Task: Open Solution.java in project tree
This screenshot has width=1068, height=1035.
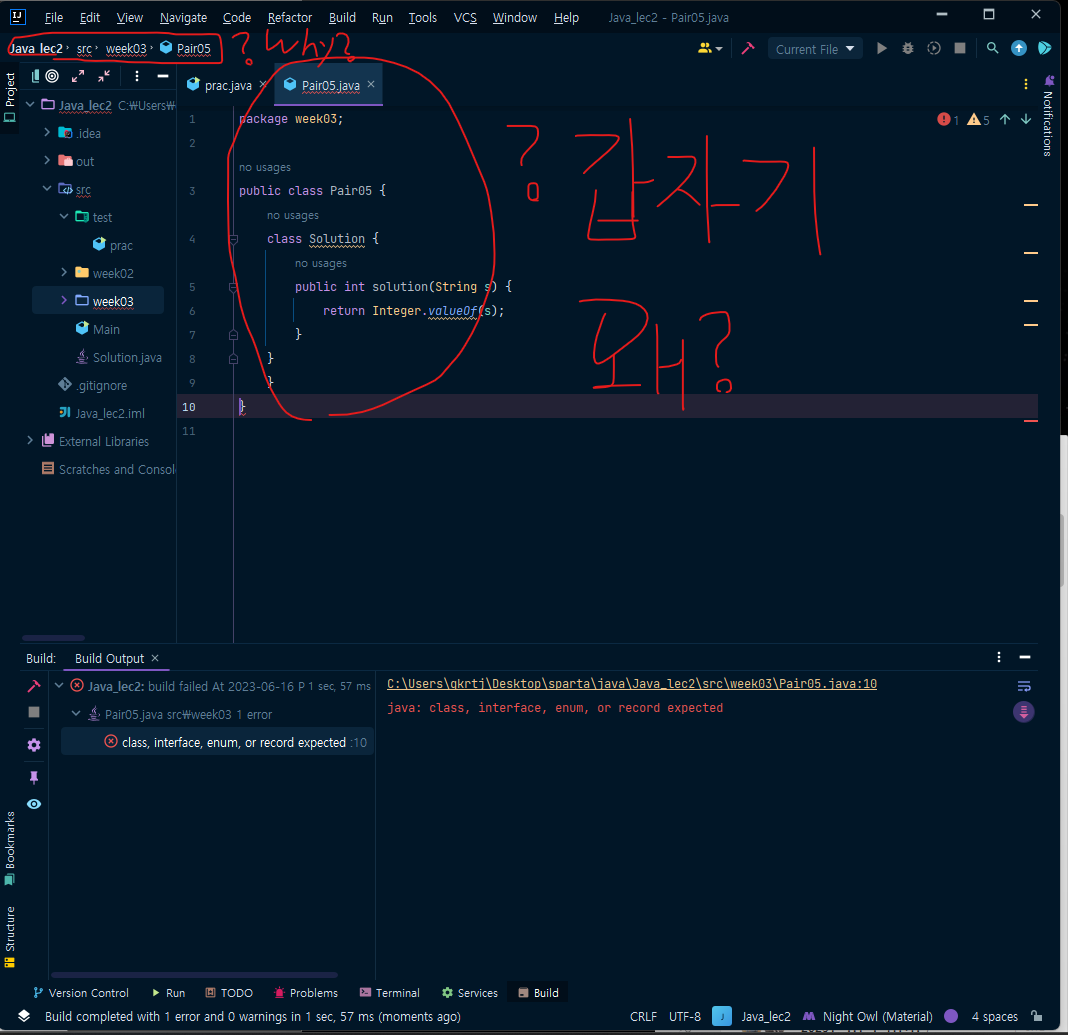Action: pos(119,357)
